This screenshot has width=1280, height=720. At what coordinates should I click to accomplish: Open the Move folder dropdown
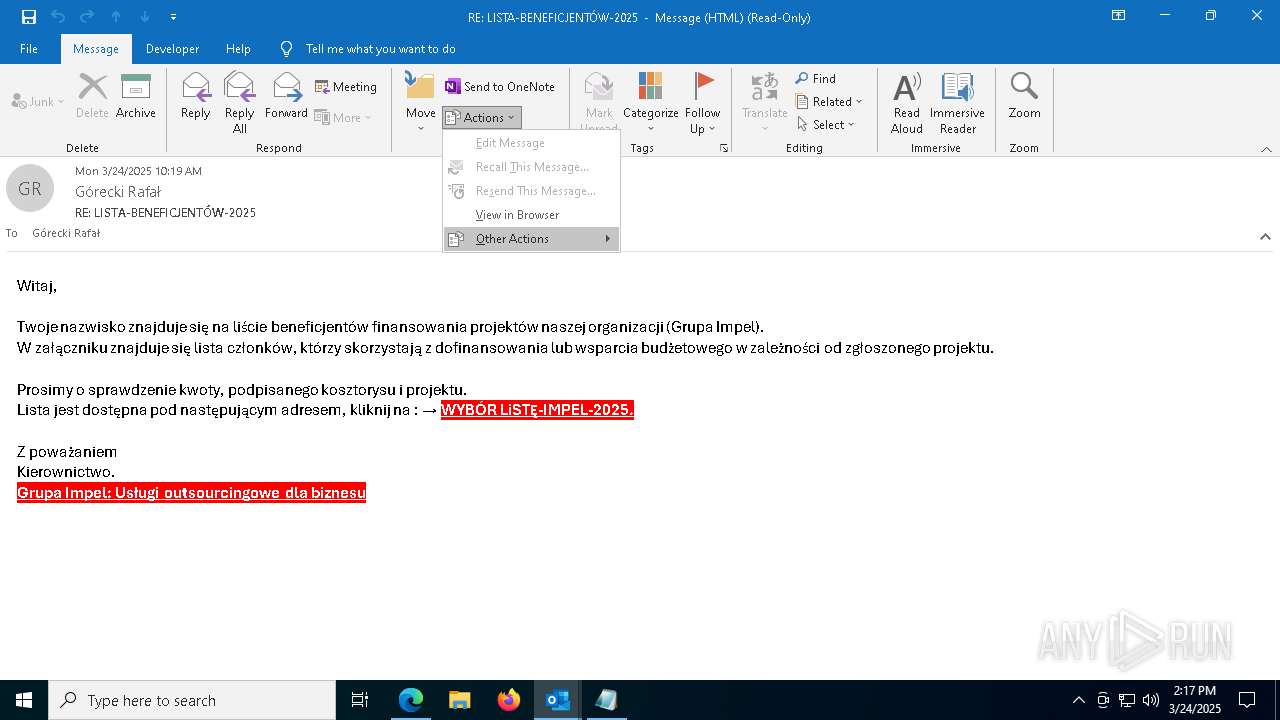pos(420,102)
